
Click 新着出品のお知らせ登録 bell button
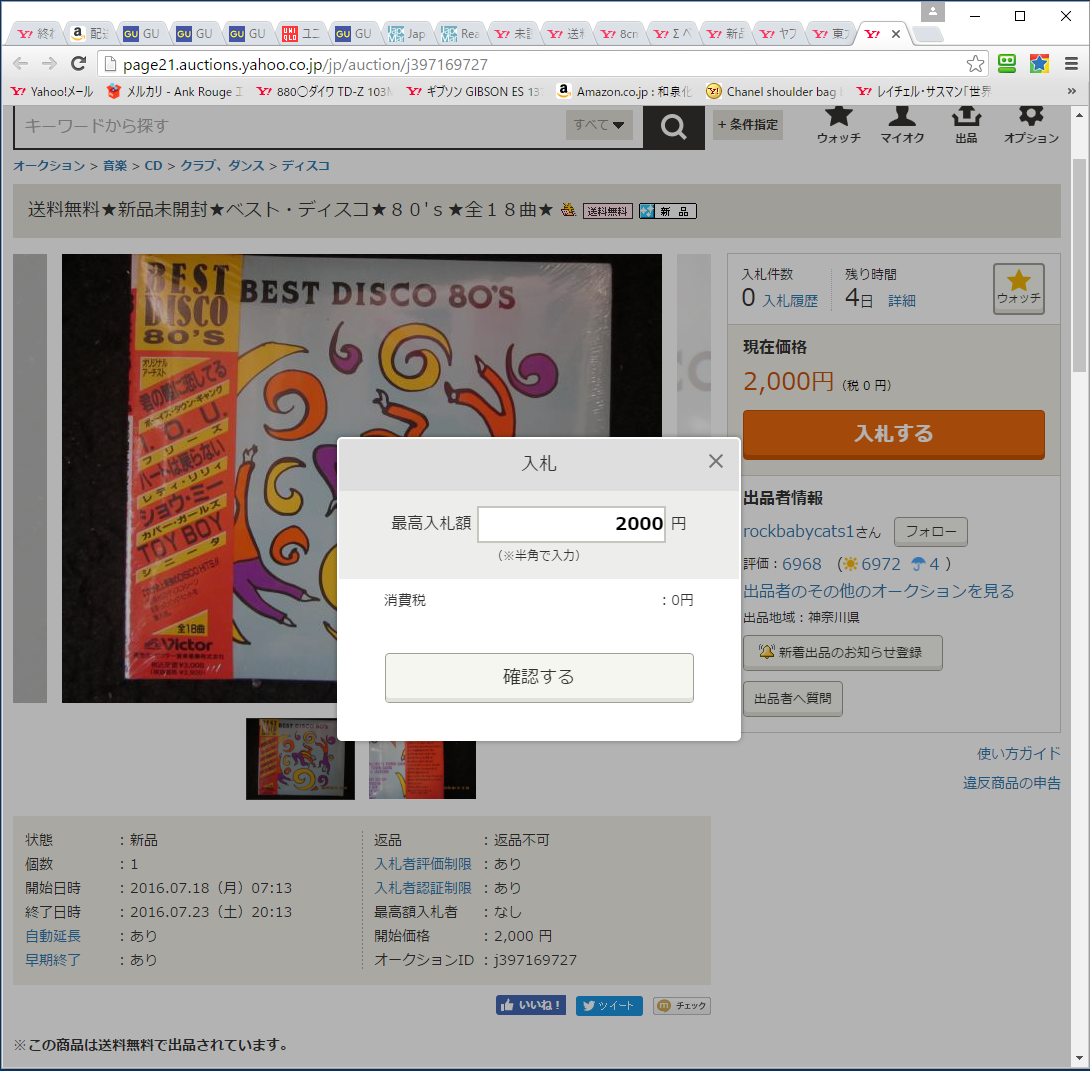[843, 653]
